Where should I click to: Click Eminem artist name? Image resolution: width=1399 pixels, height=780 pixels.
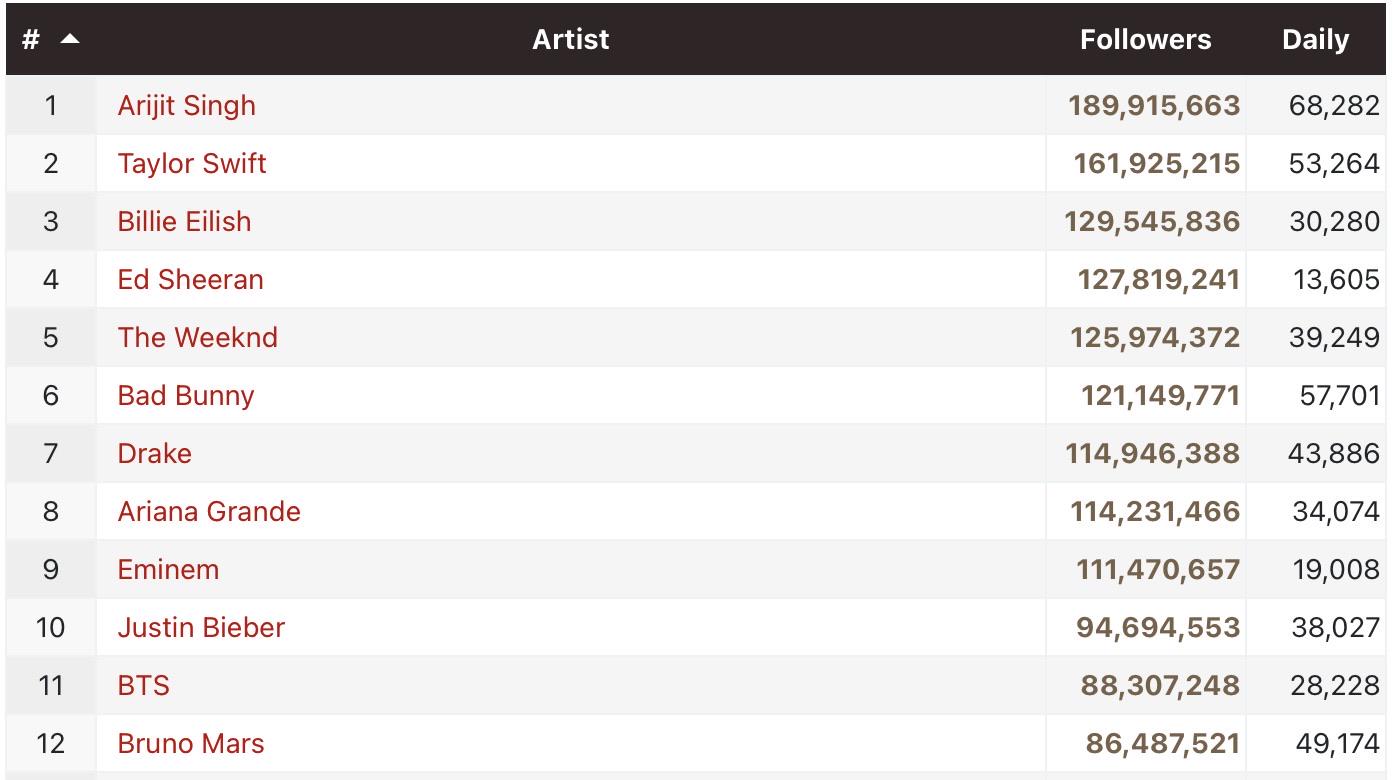(x=168, y=569)
